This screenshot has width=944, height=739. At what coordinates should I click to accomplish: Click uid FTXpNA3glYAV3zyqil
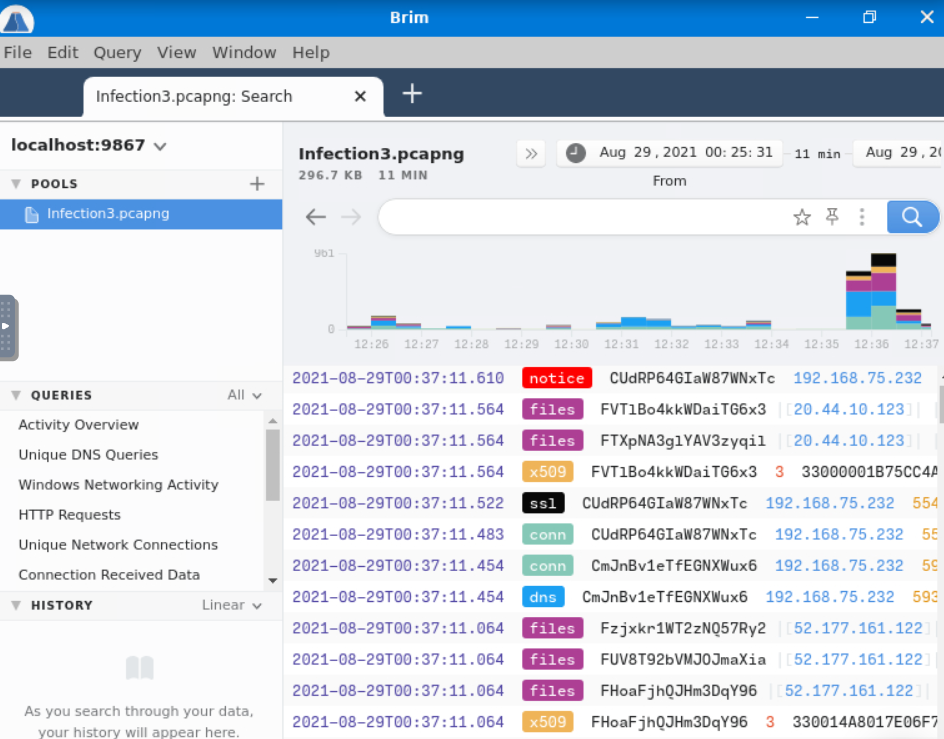coord(683,441)
